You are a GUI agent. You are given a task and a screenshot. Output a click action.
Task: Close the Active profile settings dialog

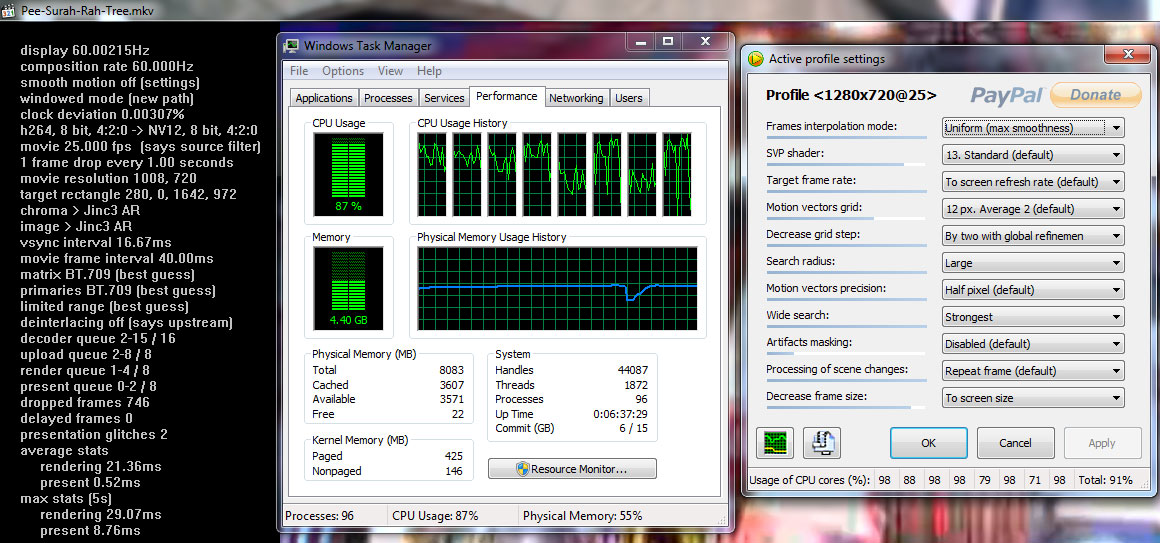click(x=1127, y=54)
